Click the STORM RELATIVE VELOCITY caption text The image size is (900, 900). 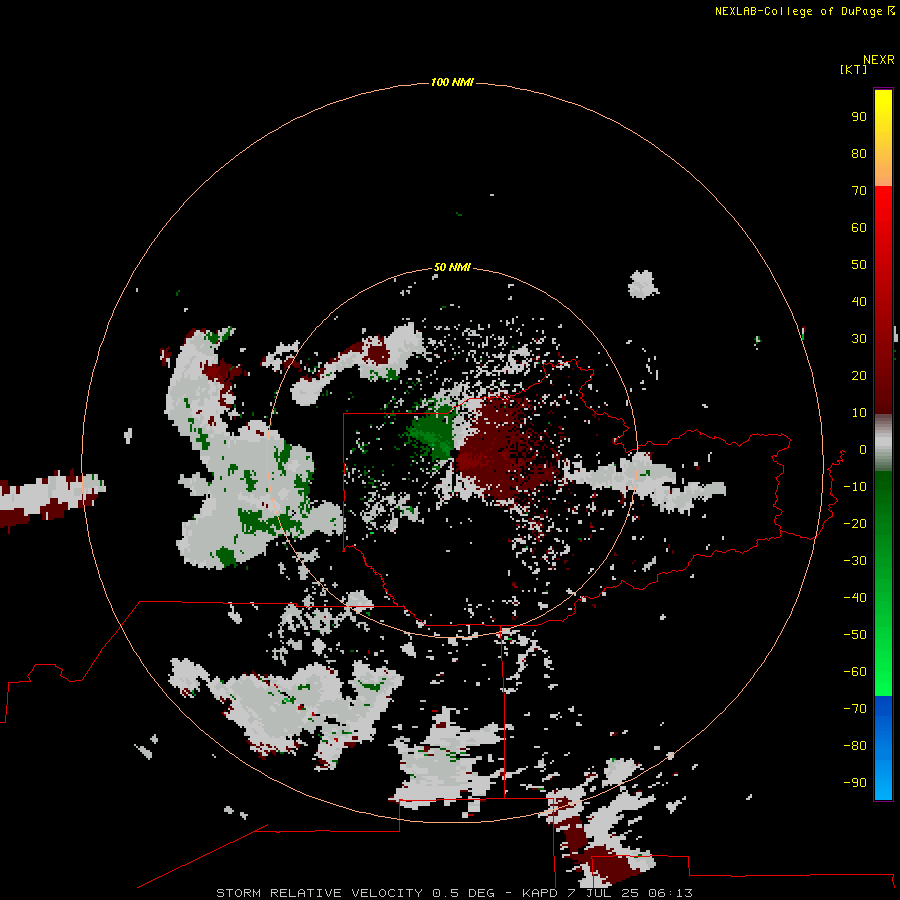pos(319,893)
